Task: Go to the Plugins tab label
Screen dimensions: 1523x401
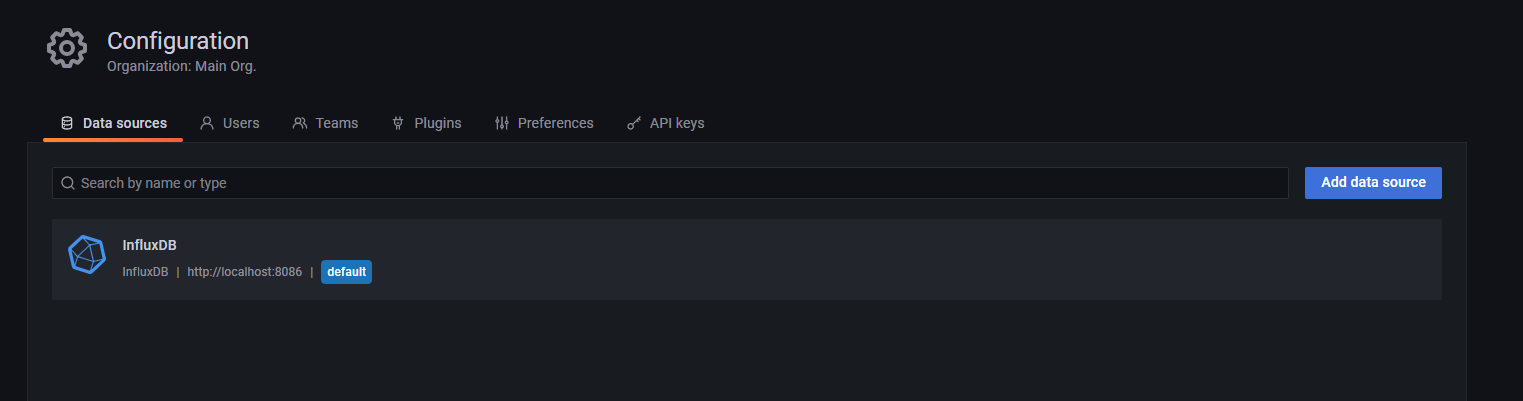Action: [x=438, y=123]
